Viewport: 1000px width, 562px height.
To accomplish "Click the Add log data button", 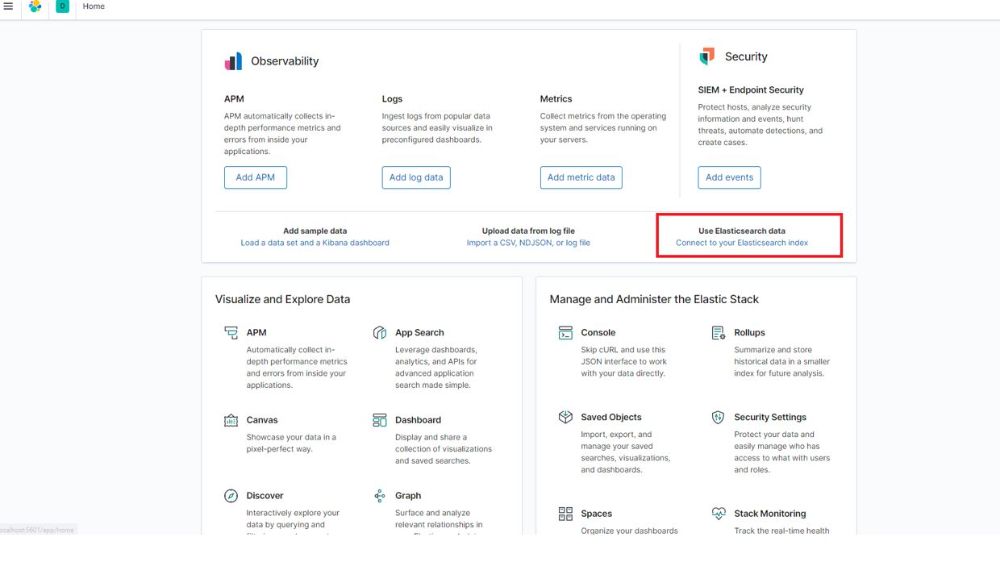I will tap(416, 177).
